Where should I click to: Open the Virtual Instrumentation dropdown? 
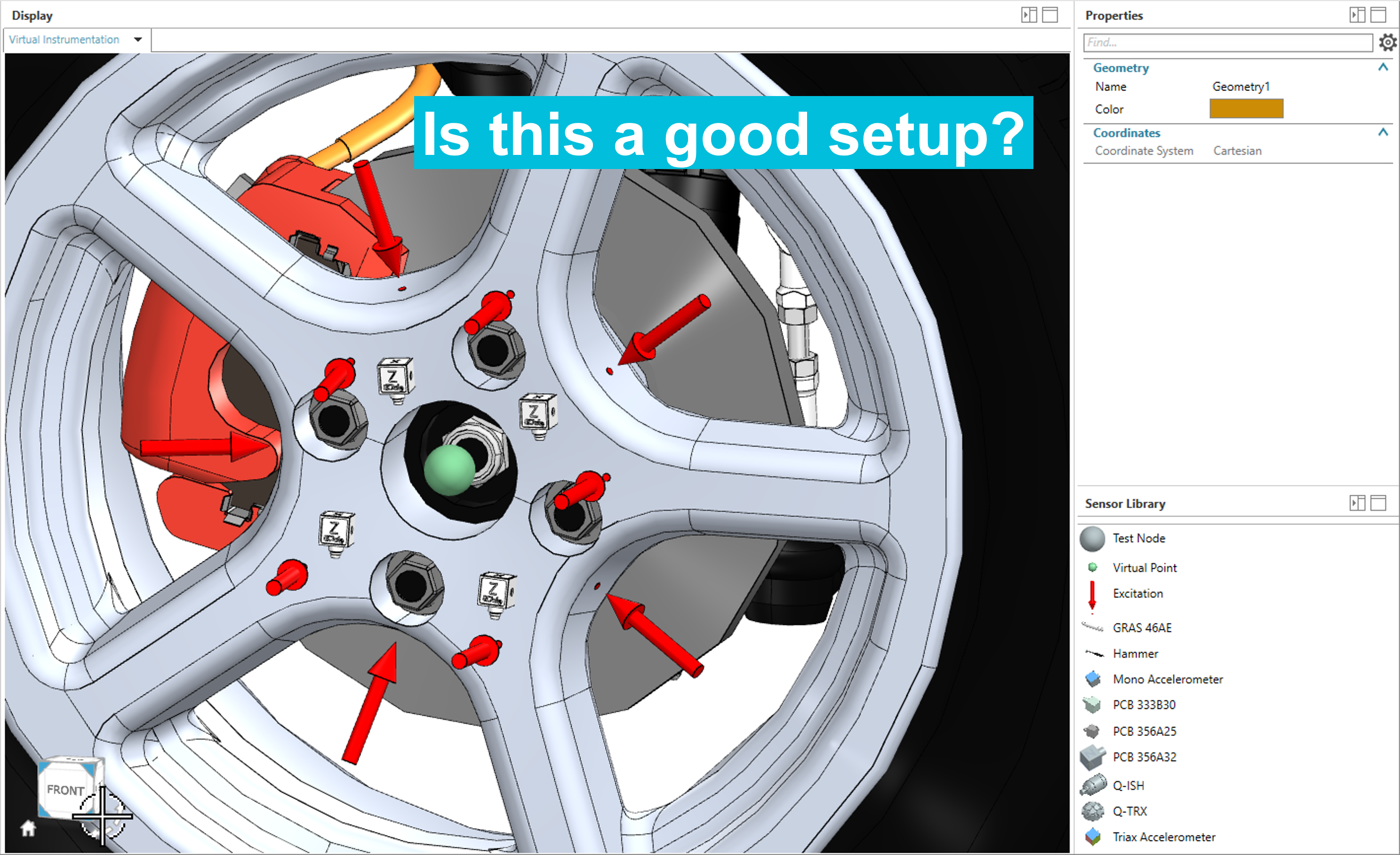[137, 40]
